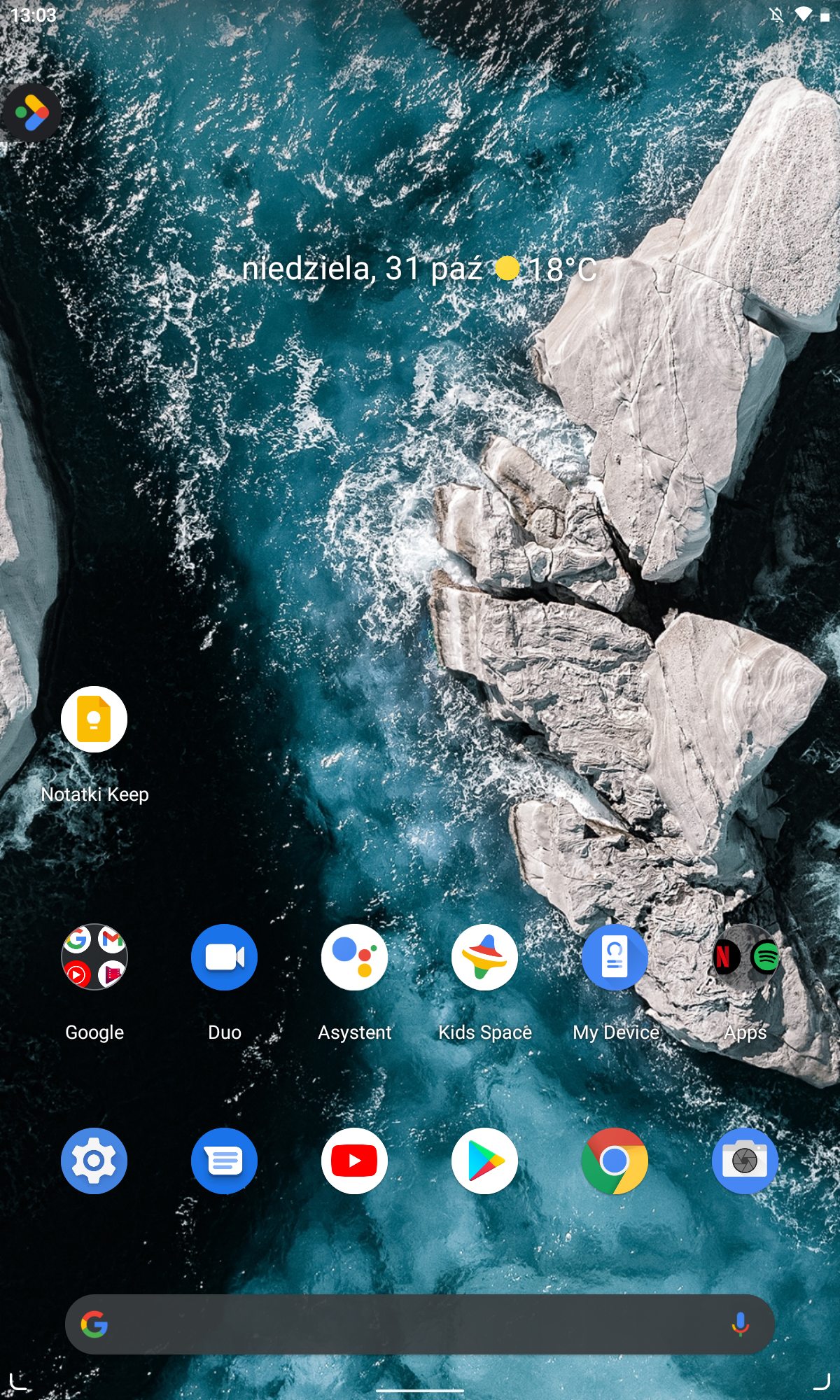Viewport: 840px width, 1400px height.
Task: Launch YouTube from the dock
Action: tap(354, 1161)
